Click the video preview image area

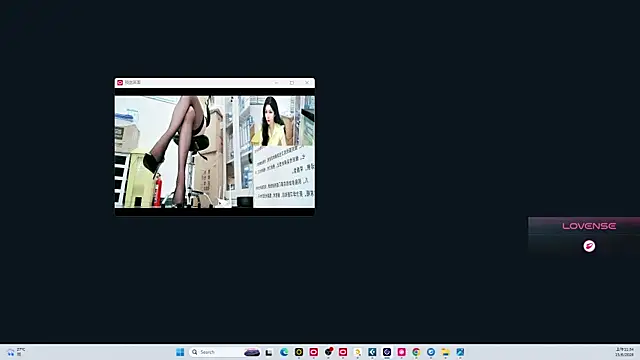point(215,152)
